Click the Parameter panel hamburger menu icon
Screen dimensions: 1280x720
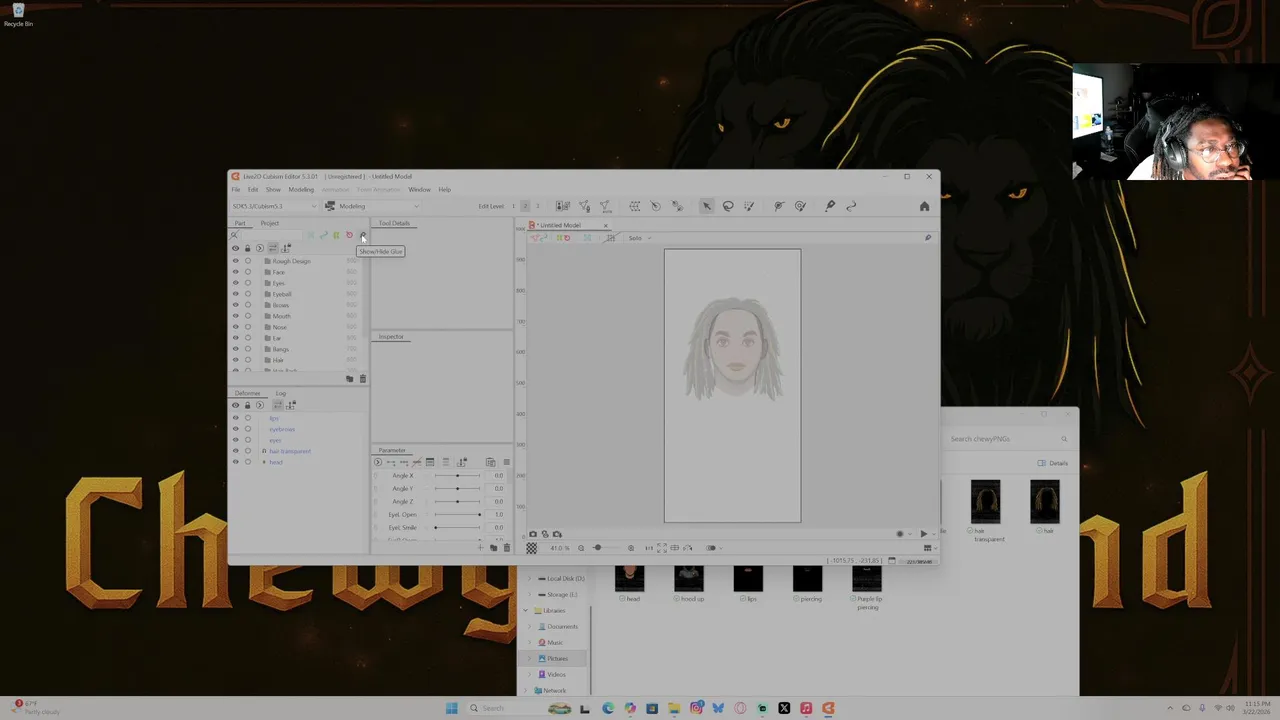pos(506,462)
